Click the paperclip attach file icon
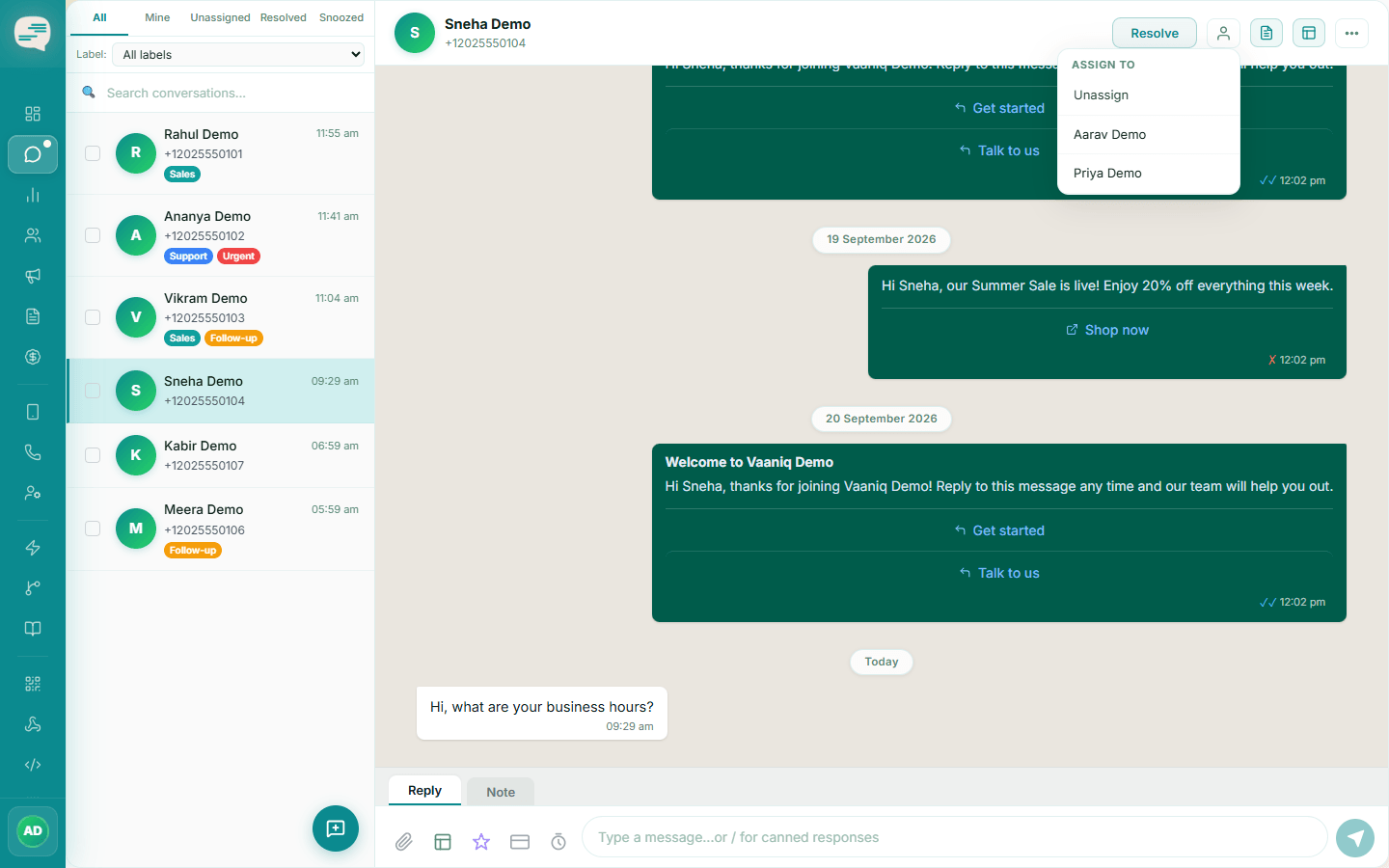The image size is (1389, 868). click(404, 842)
